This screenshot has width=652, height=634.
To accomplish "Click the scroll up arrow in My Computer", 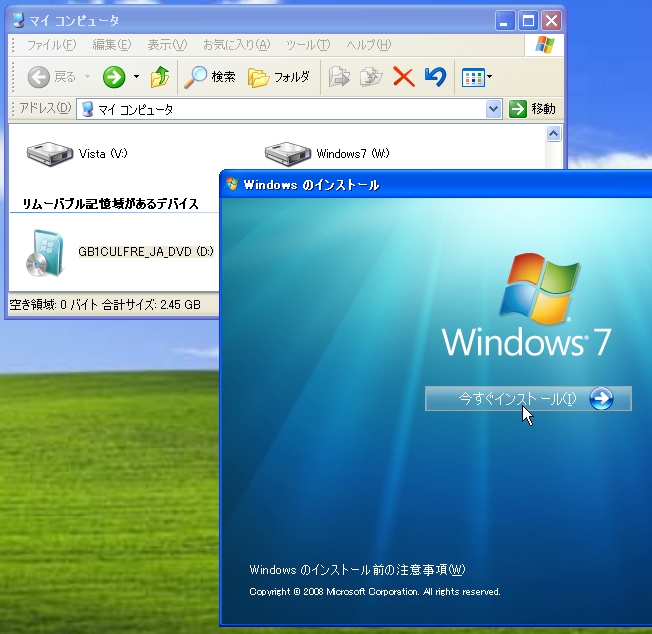I will 553,134.
